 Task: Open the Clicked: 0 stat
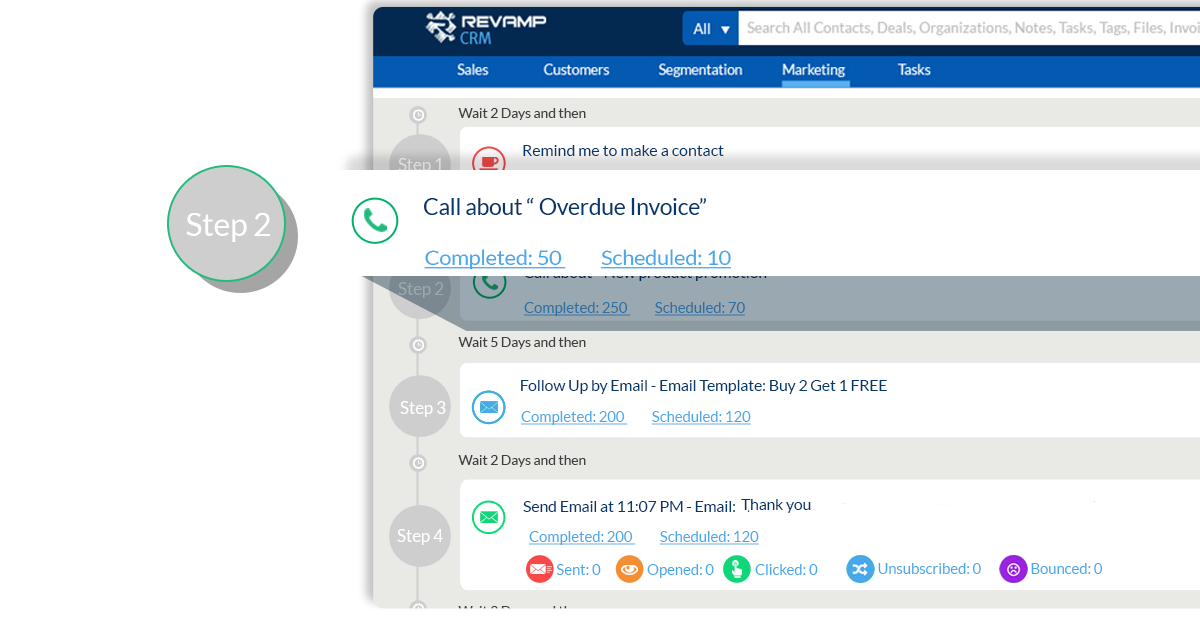(x=786, y=570)
